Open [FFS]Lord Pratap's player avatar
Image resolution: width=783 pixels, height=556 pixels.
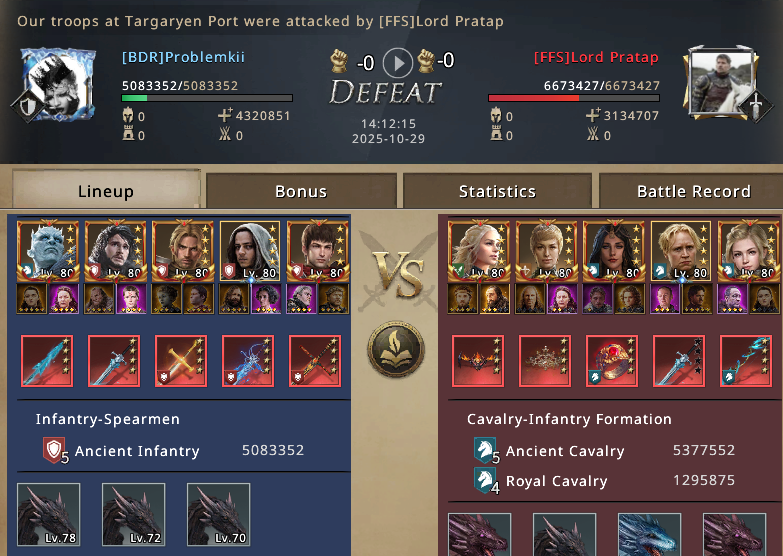tap(722, 83)
